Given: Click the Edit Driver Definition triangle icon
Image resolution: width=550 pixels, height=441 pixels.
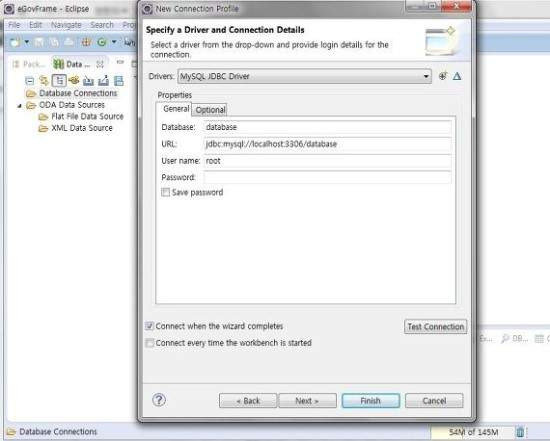Looking at the screenshot, I should coord(457,76).
